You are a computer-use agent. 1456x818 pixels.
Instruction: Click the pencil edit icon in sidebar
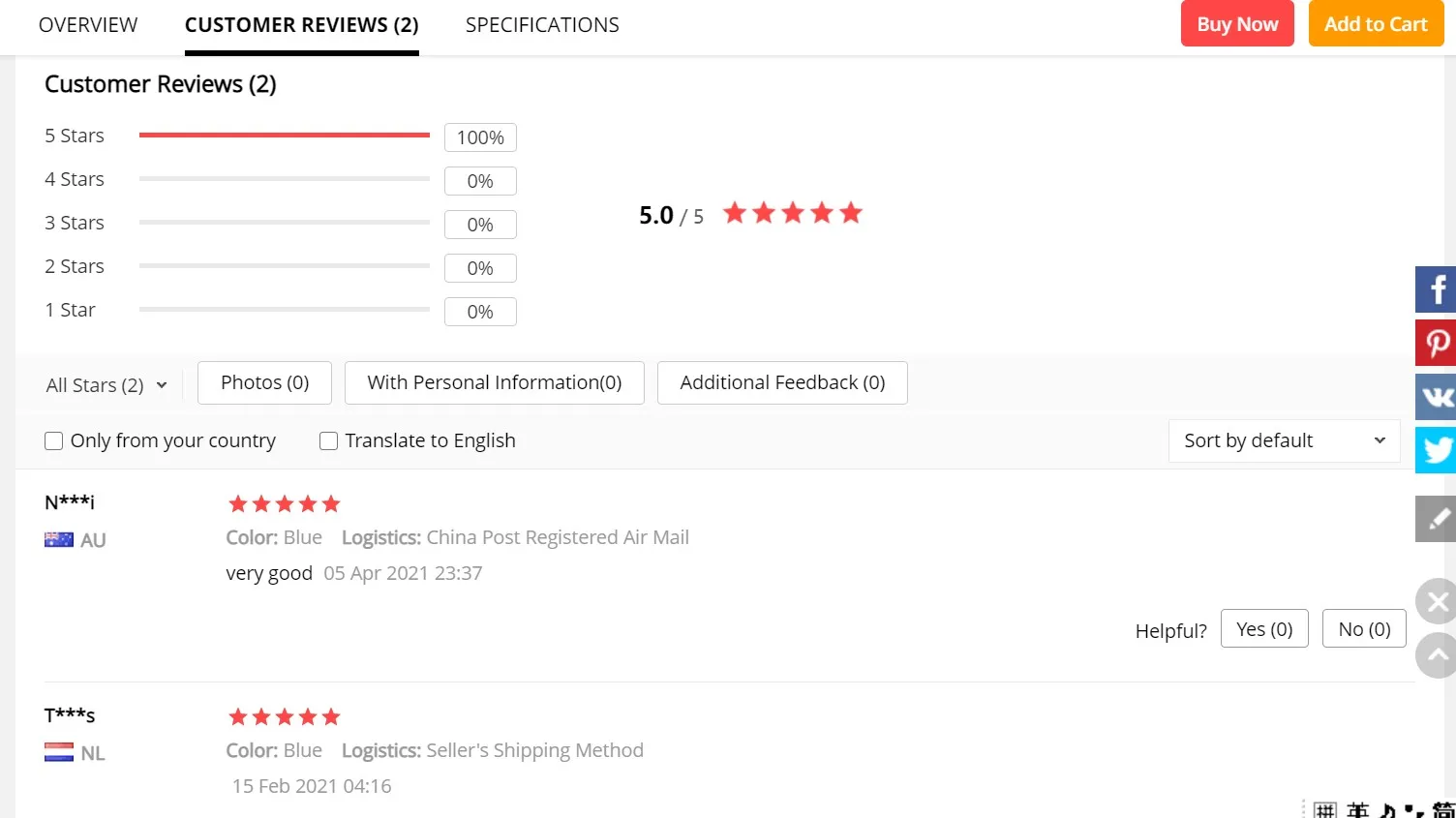click(x=1437, y=519)
